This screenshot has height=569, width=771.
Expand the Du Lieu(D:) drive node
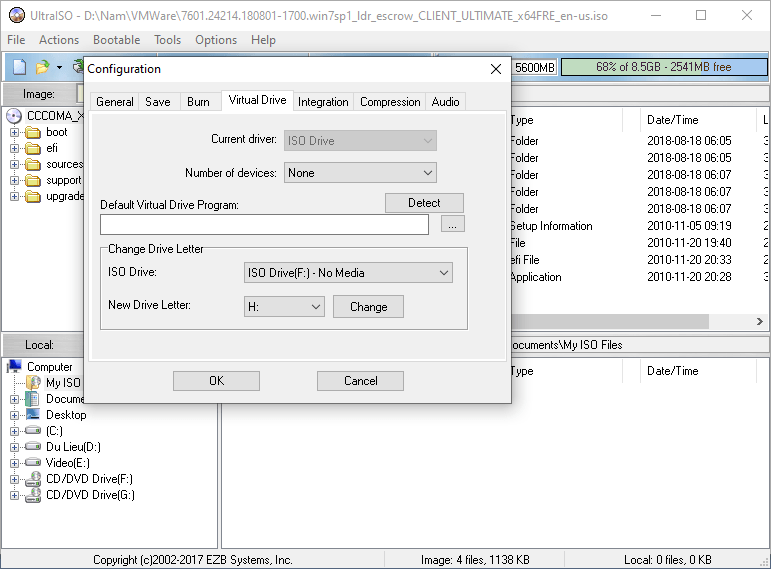click(x=14, y=447)
